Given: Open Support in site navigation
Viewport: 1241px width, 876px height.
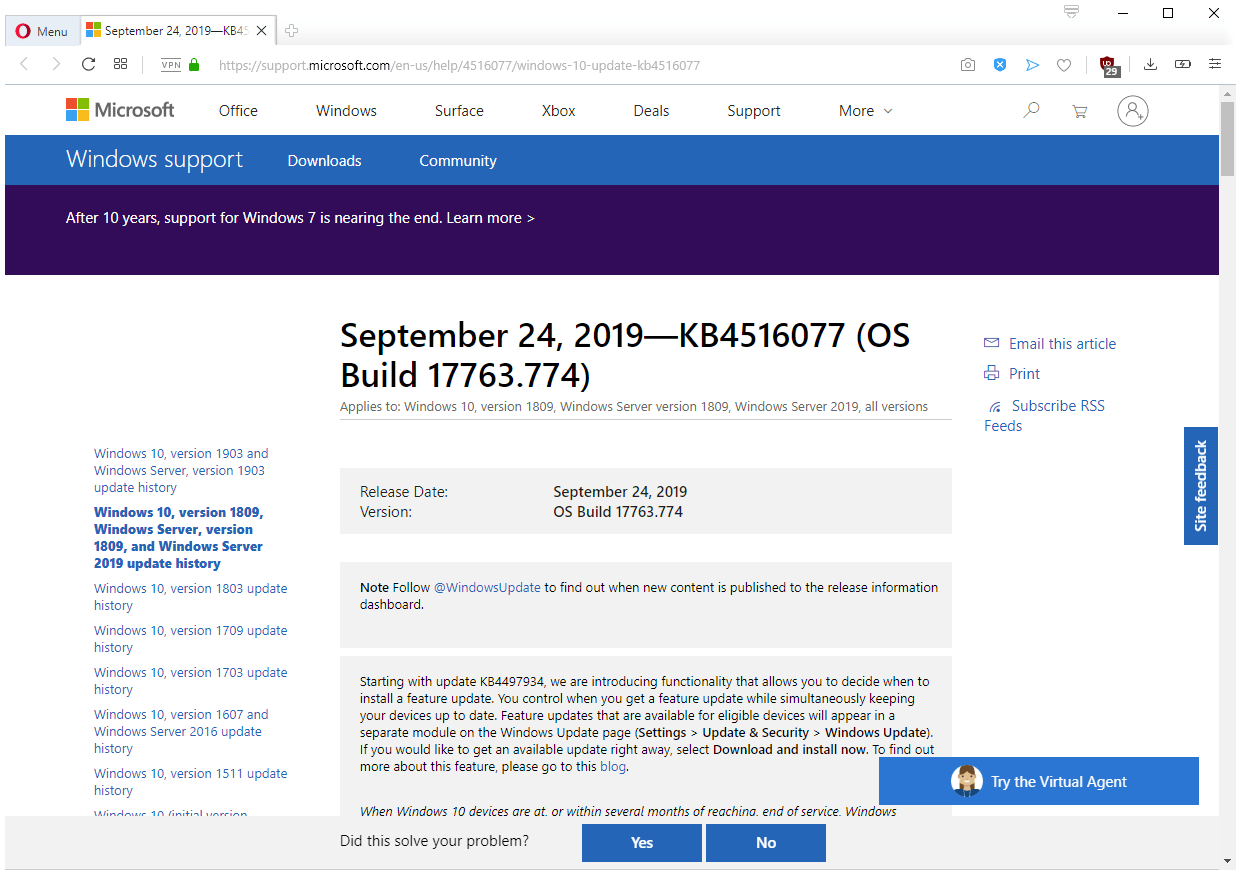Looking at the screenshot, I should point(754,111).
